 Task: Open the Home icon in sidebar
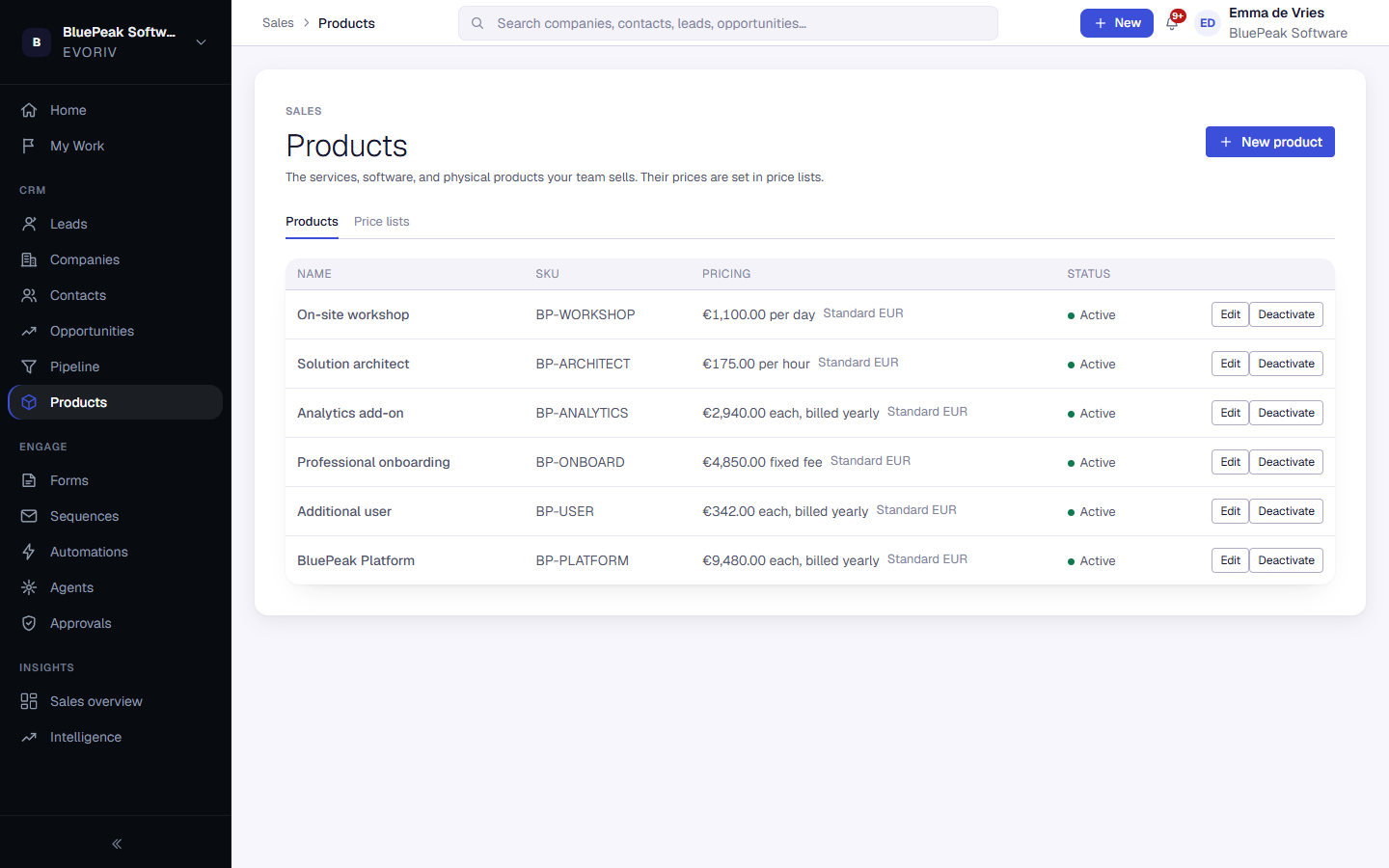coord(29,110)
